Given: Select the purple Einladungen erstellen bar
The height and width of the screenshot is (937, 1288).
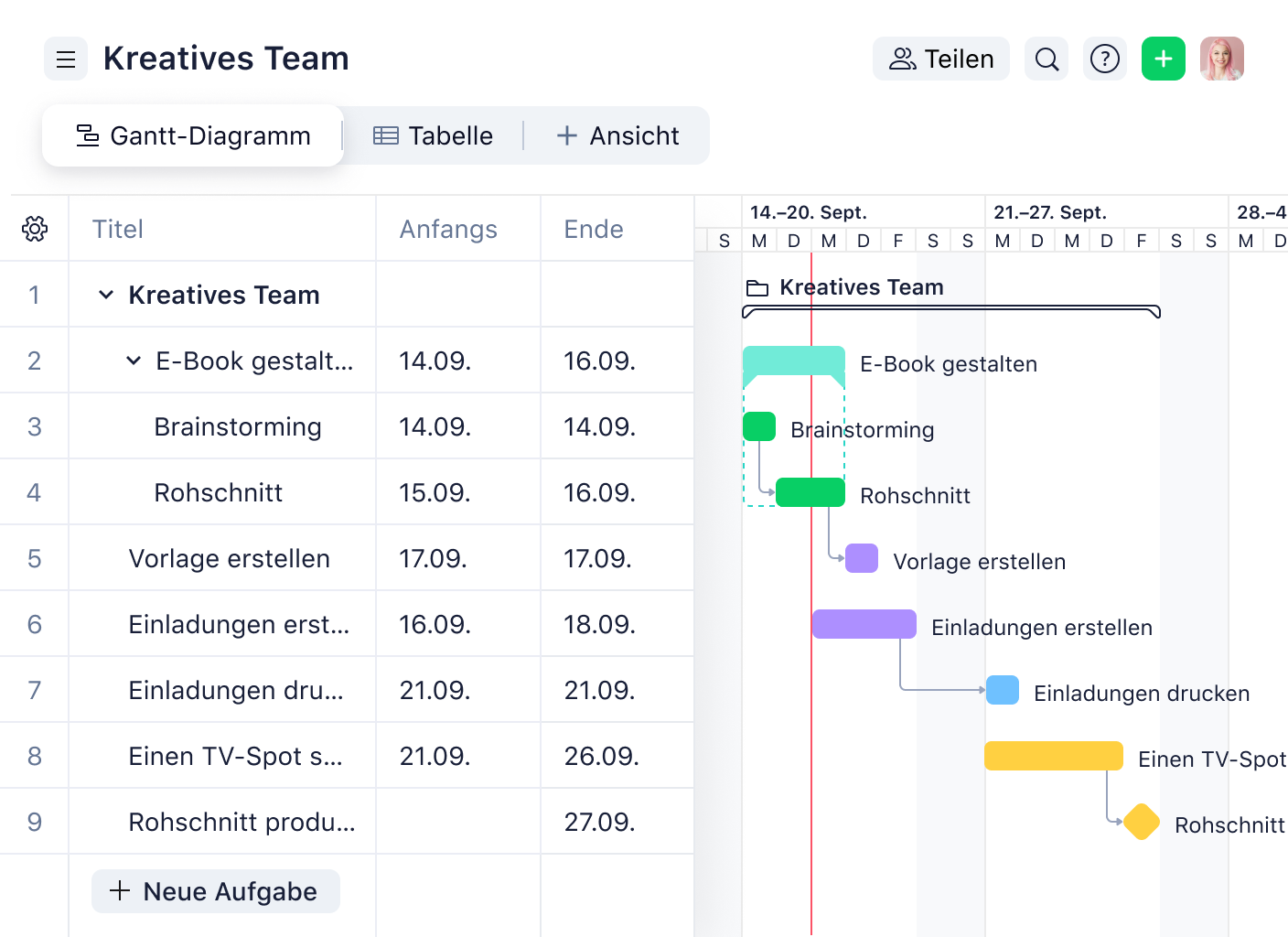Looking at the screenshot, I should [863, 623].
